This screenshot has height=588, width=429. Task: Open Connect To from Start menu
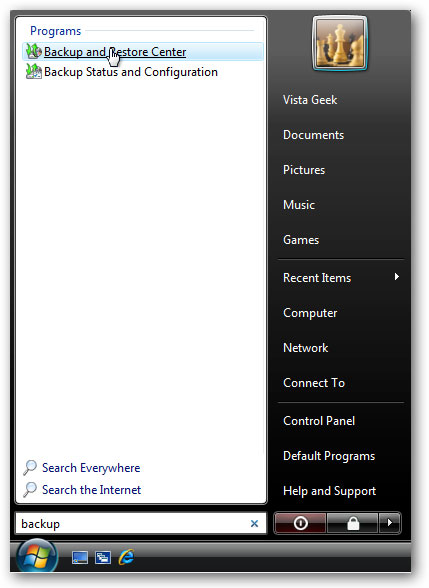pyautogui.click(x=314, y=383)
